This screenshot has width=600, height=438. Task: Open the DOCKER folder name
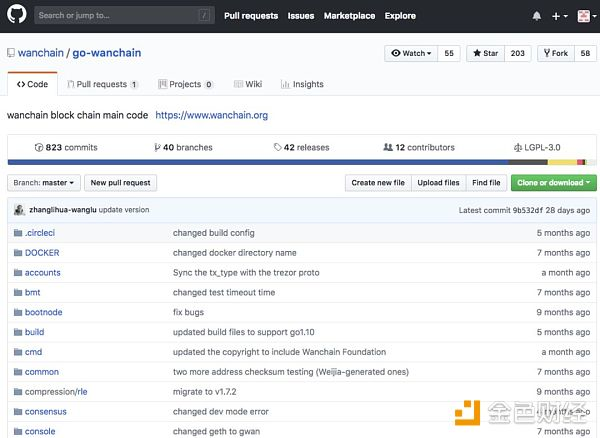click(x=42, y=252)
